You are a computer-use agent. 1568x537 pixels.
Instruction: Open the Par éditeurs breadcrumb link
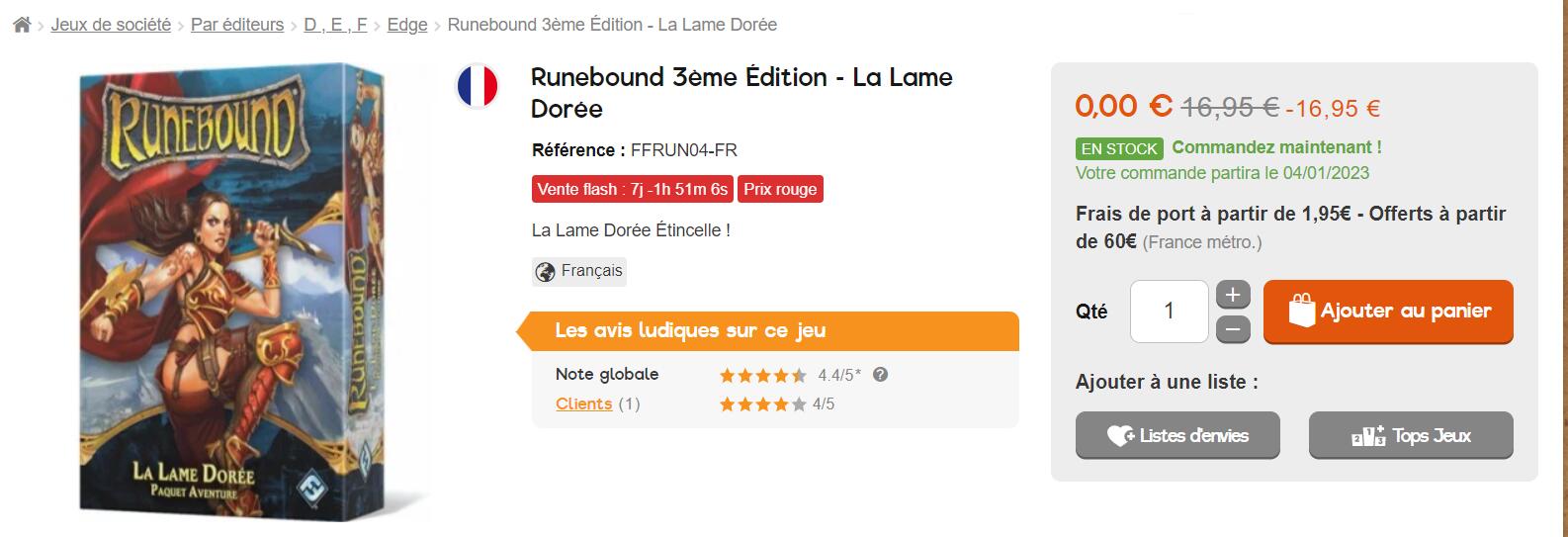[237, 25]
